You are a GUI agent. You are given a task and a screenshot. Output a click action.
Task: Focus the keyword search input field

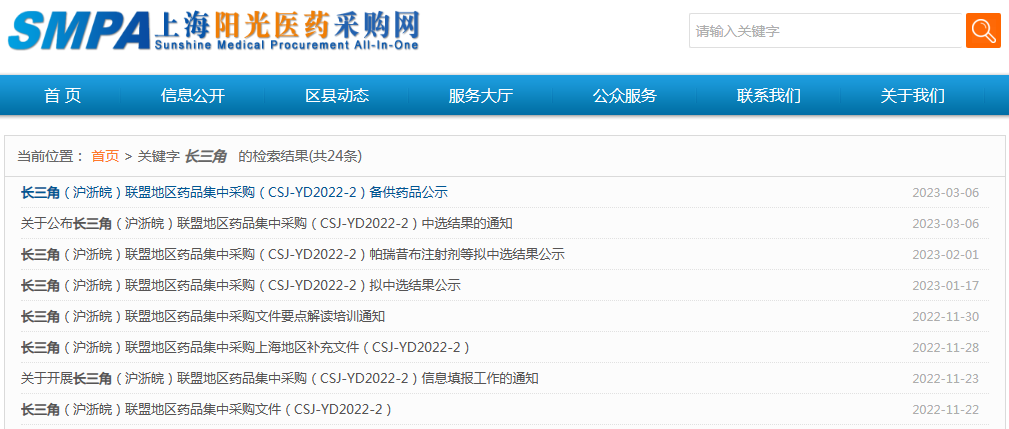tap(824, 31)
